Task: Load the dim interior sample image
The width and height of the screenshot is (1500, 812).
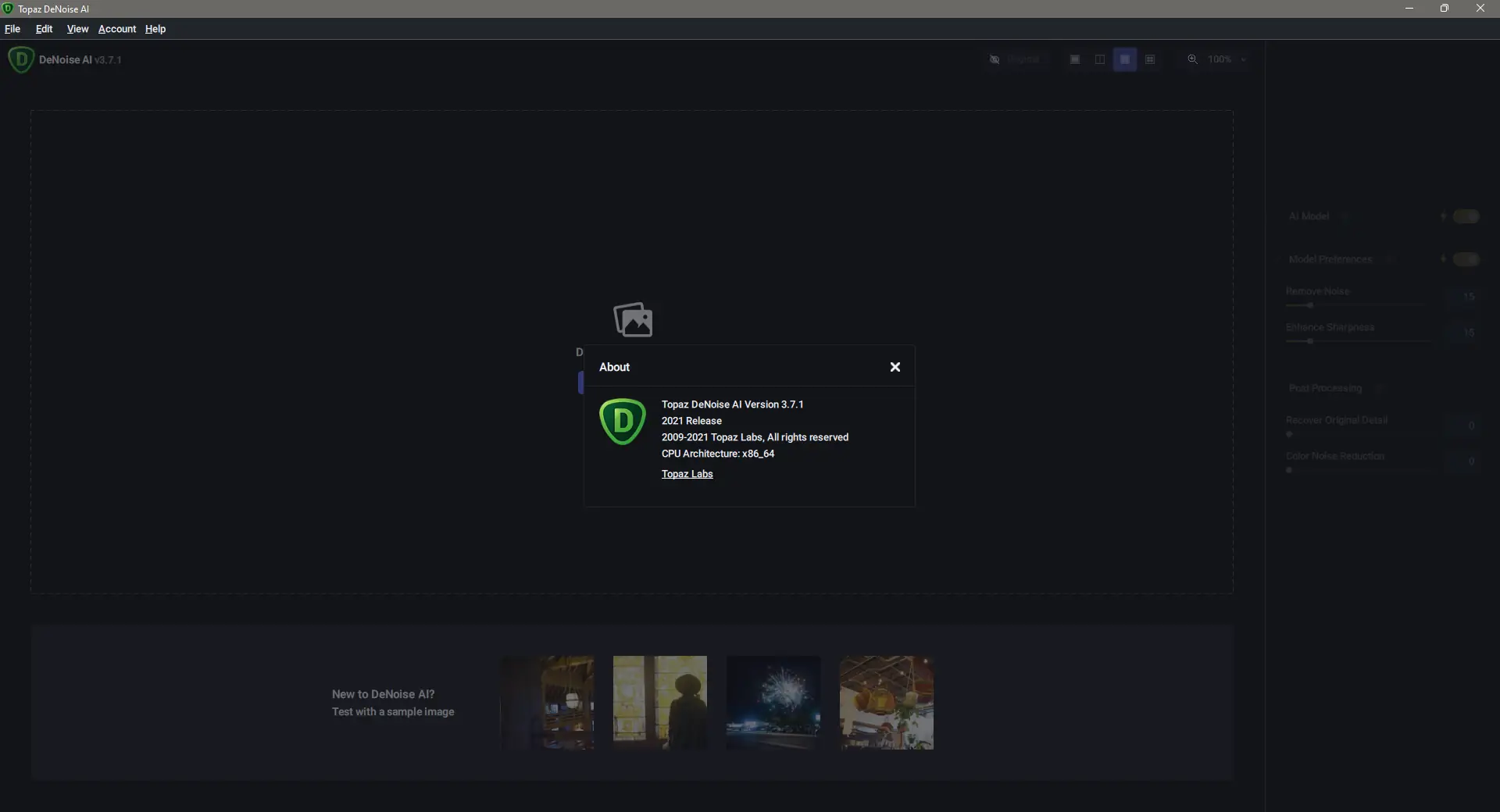Action: [547, 703]
